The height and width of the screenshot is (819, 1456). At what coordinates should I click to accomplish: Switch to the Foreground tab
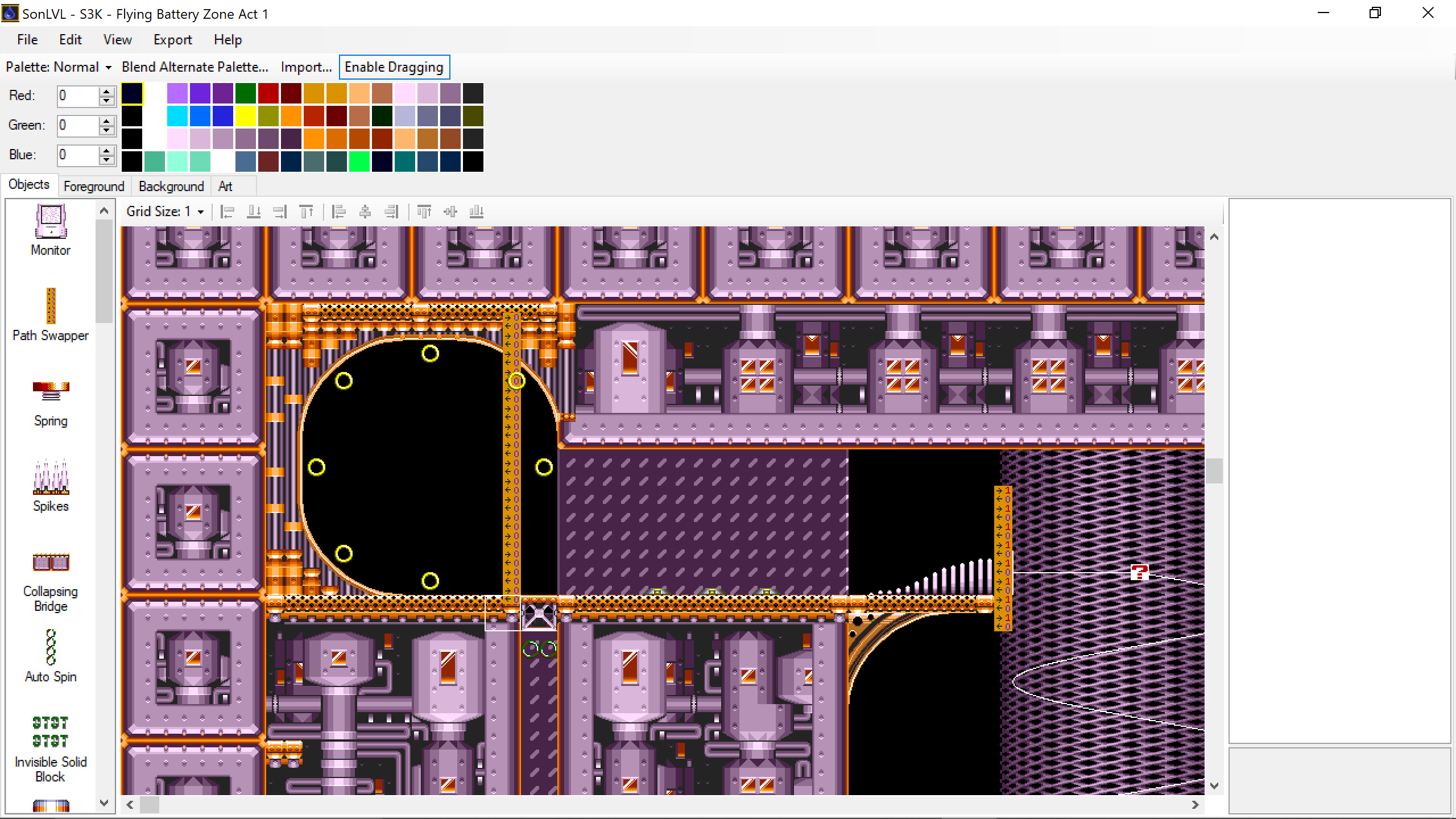(93, 186)
